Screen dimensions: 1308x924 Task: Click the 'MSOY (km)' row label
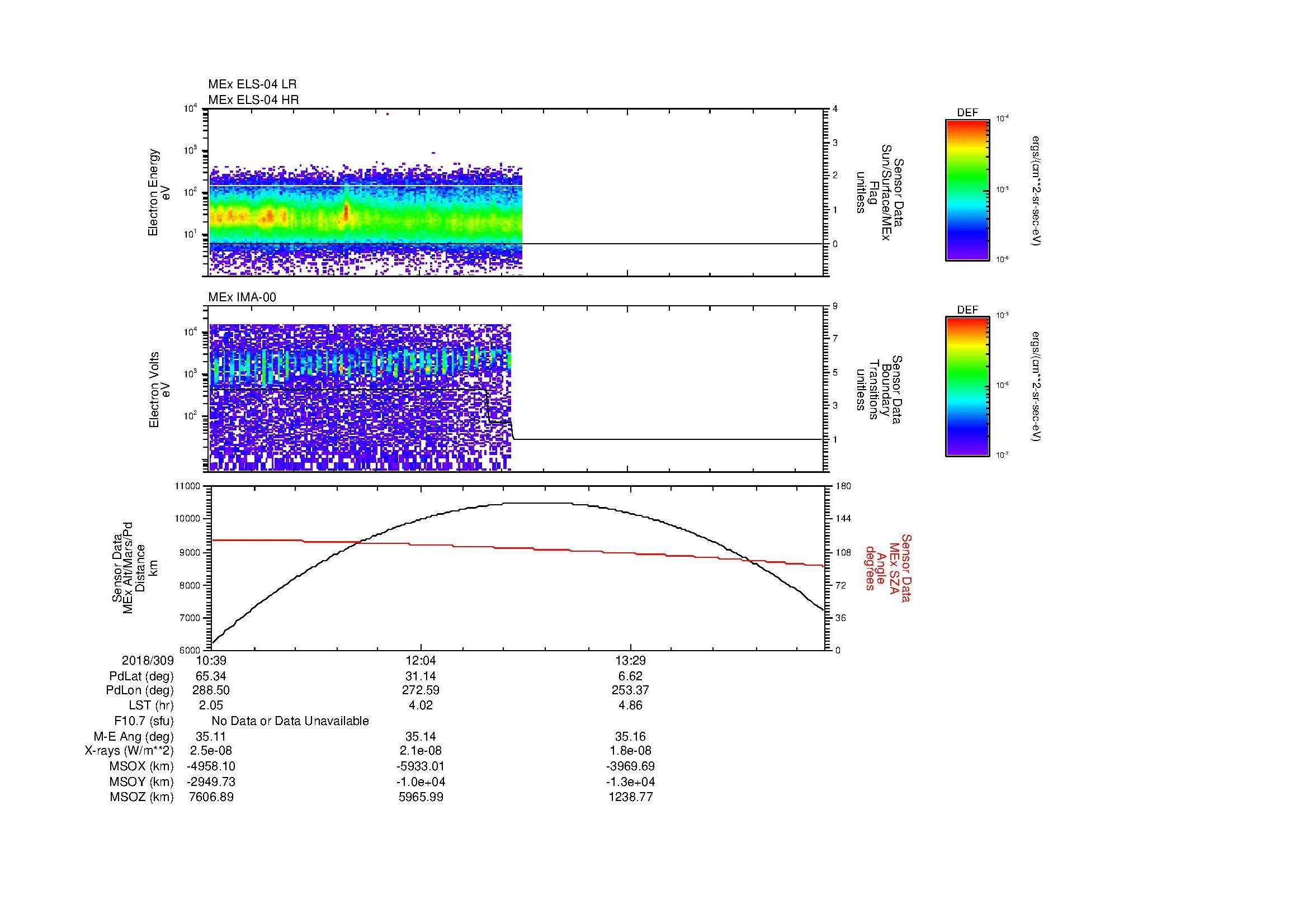coord(141,781)
